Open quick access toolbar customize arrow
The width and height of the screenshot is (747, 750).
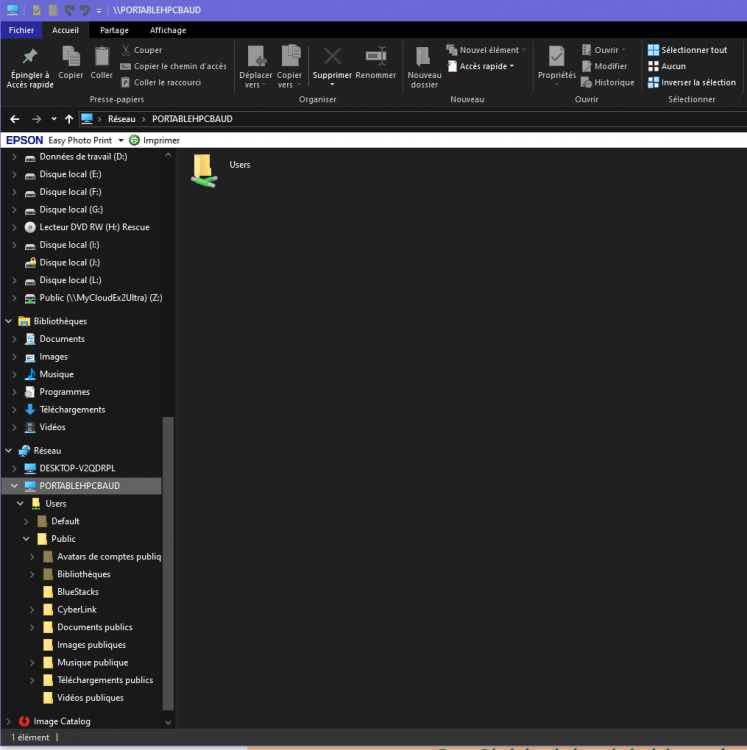tap(99, 11)
